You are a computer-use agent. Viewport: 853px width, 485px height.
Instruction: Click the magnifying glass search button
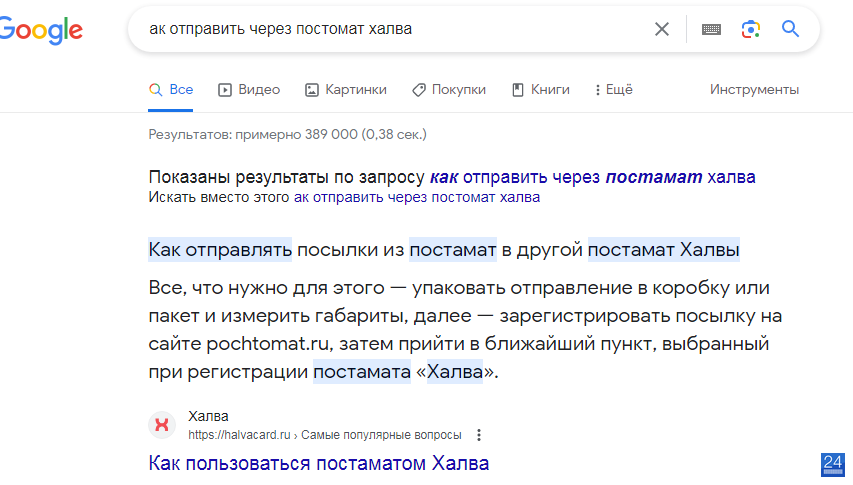pos(790,29)
